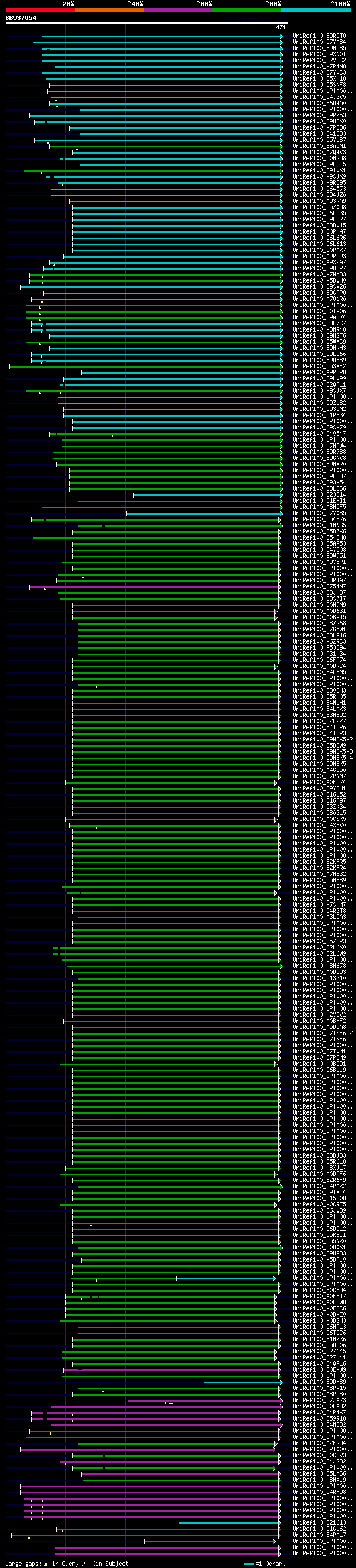Open UniRef100_C7JA23 entry
Image resolution: width=356 pixels, height=1568 pixels.
[319, 1400]
